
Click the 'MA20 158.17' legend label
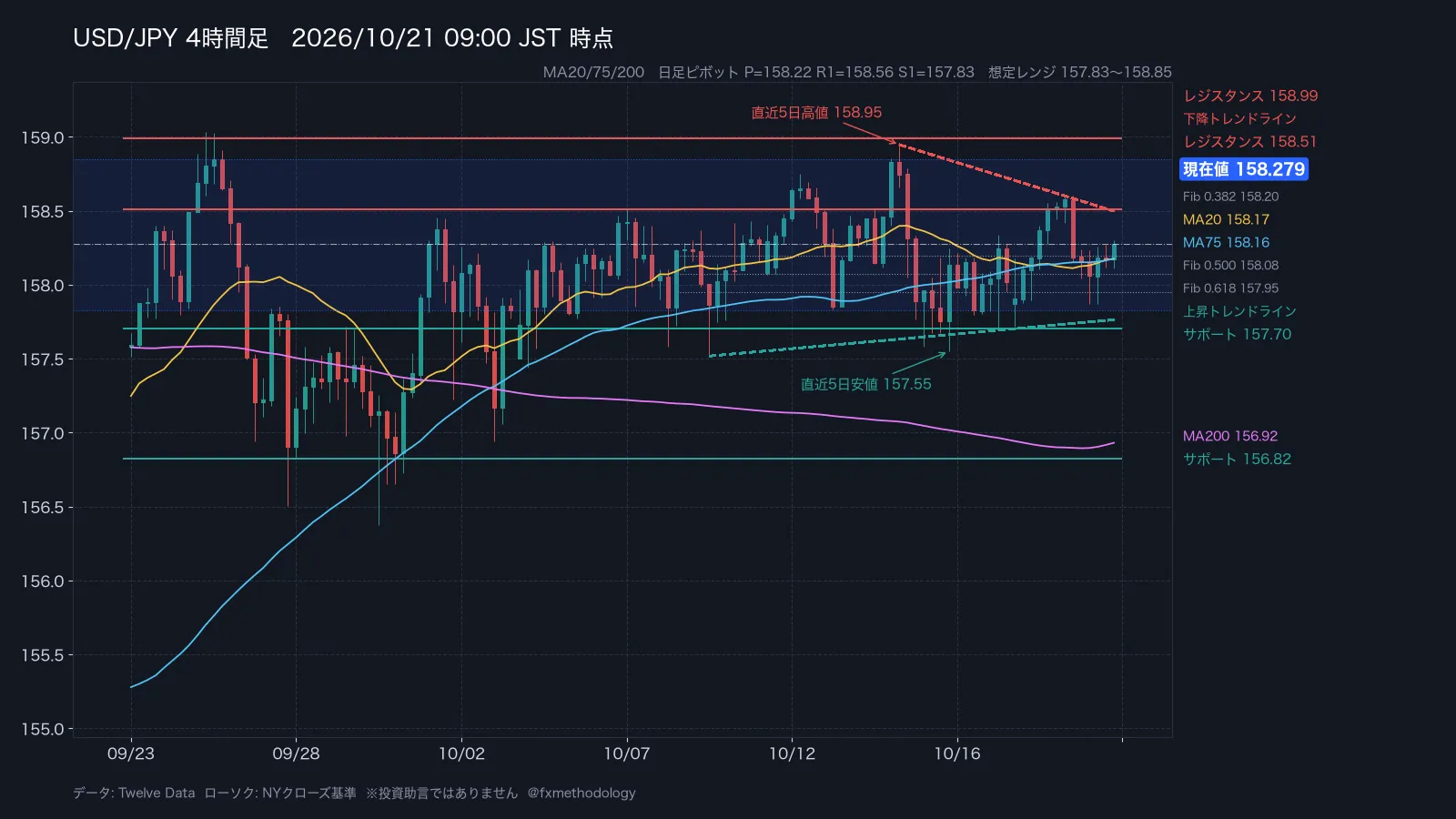click(1226, 219)
